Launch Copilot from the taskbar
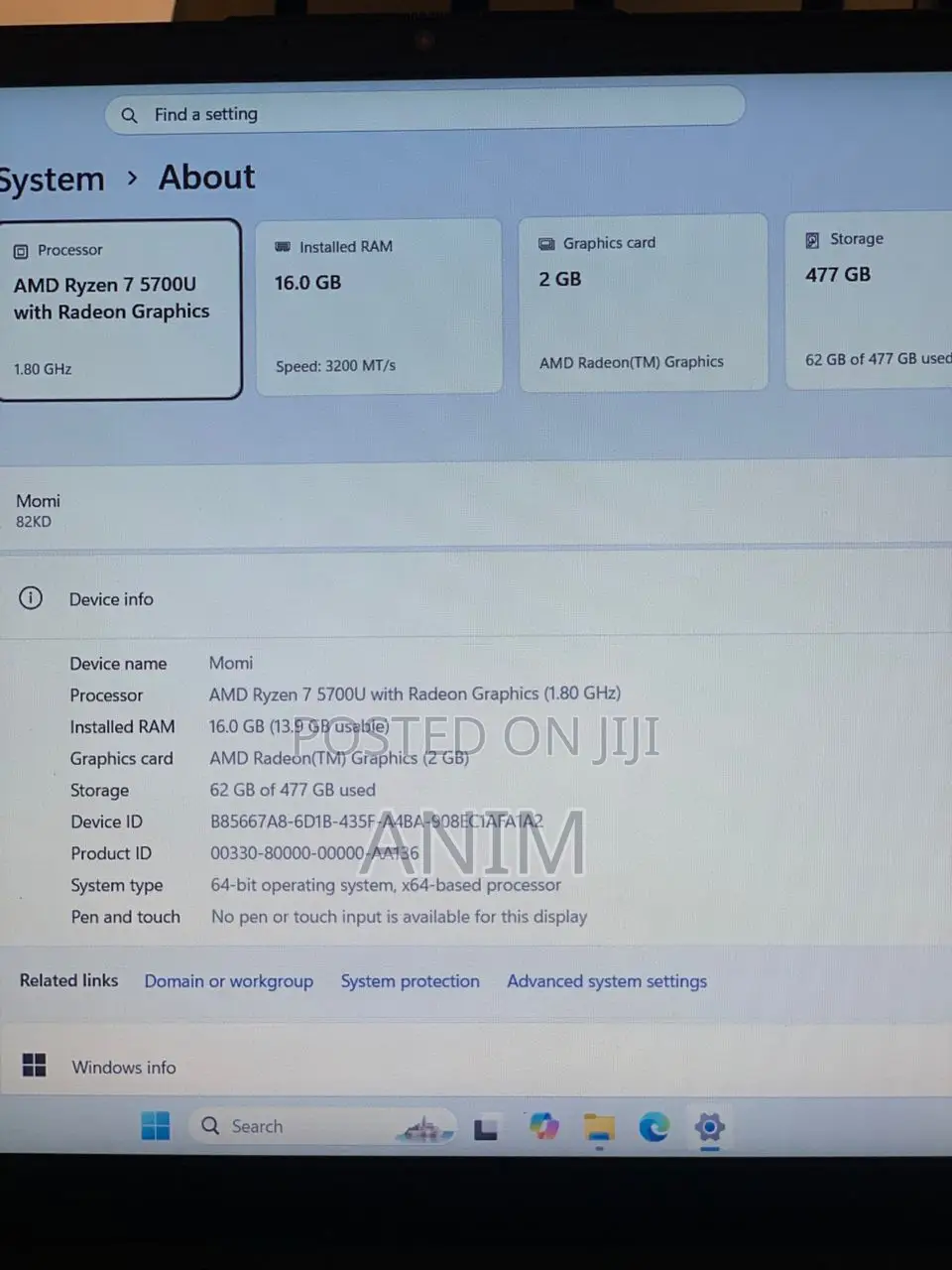This screenshot has width=952, height=1270. click(543, 1126)
